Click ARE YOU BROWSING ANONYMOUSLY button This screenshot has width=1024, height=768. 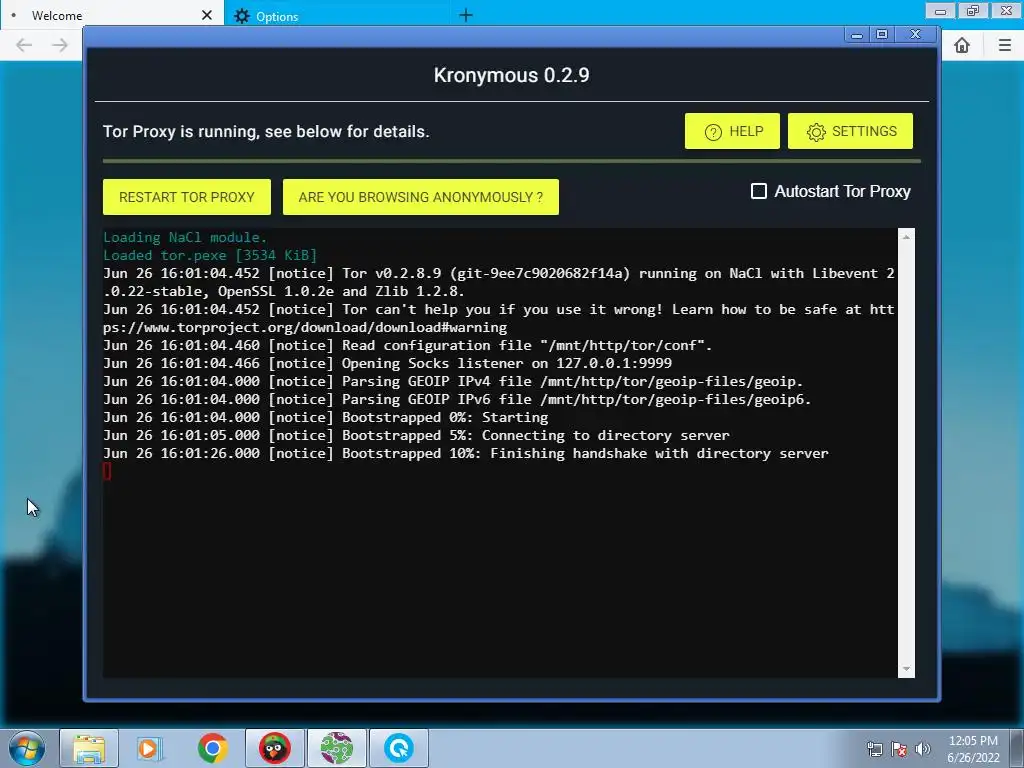421,197
